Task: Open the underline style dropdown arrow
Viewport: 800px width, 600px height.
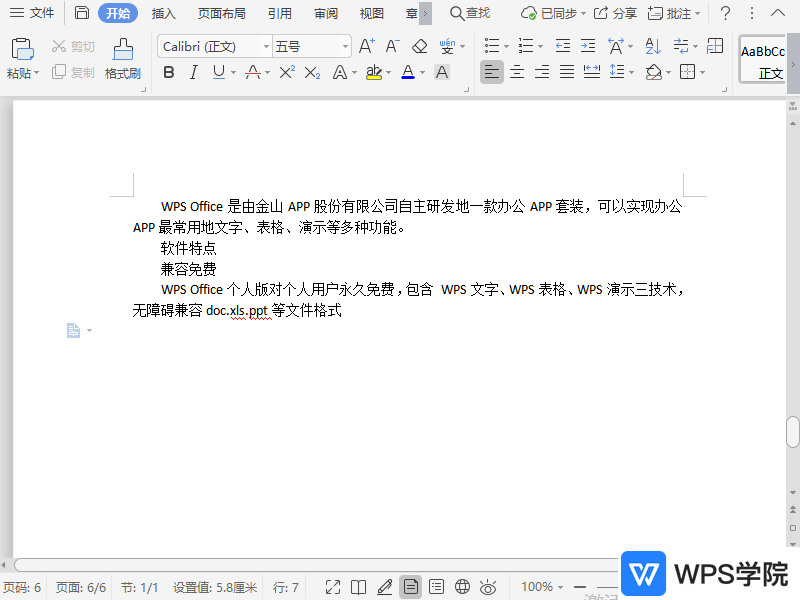Action: [x=232, y=72]
